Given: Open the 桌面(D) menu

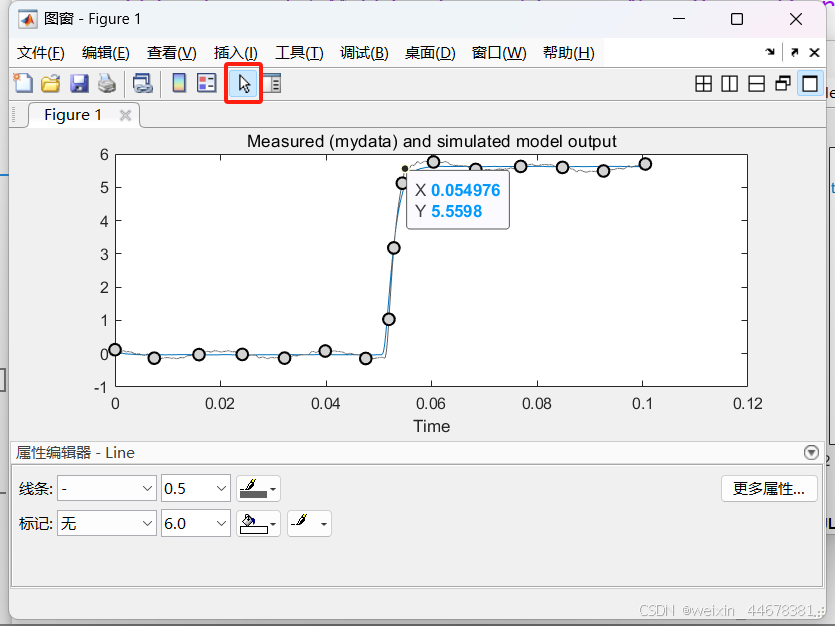Looking at the screenshot, I should (x=430, y=53).
